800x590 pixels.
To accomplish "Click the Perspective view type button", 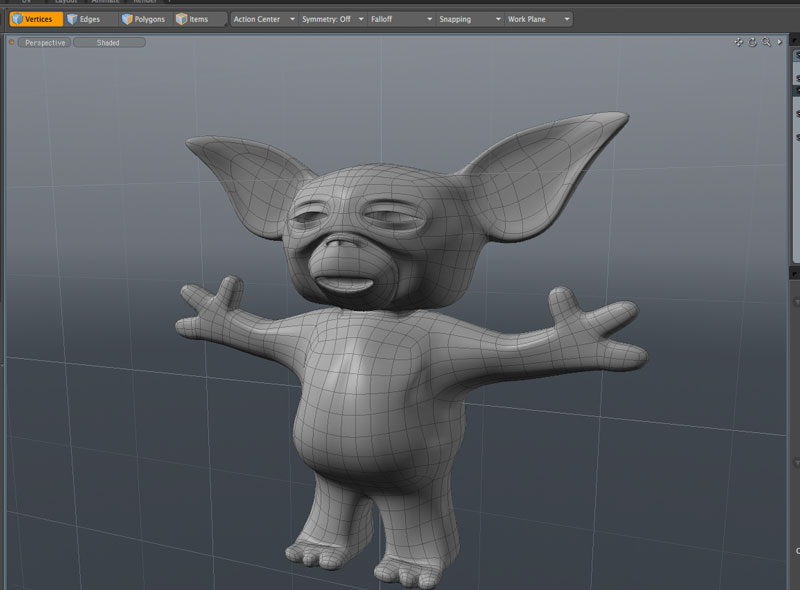I will (45, 43).
